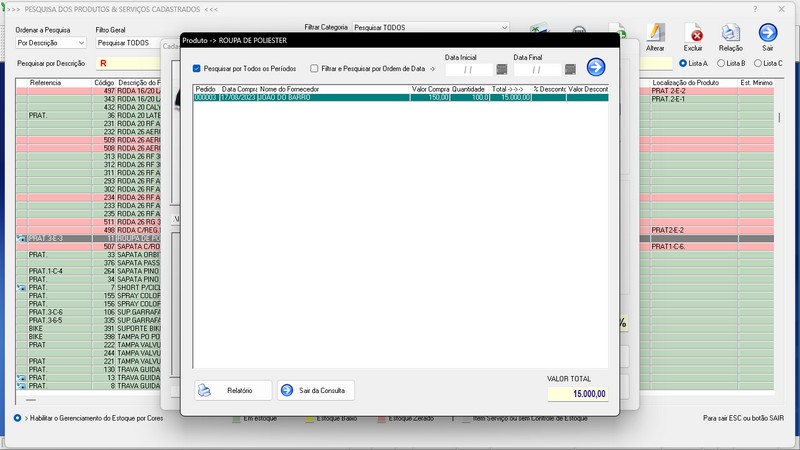Click the Data Inicial date field
The height and width of the screenshot is (450, 800).
point(469,69)
